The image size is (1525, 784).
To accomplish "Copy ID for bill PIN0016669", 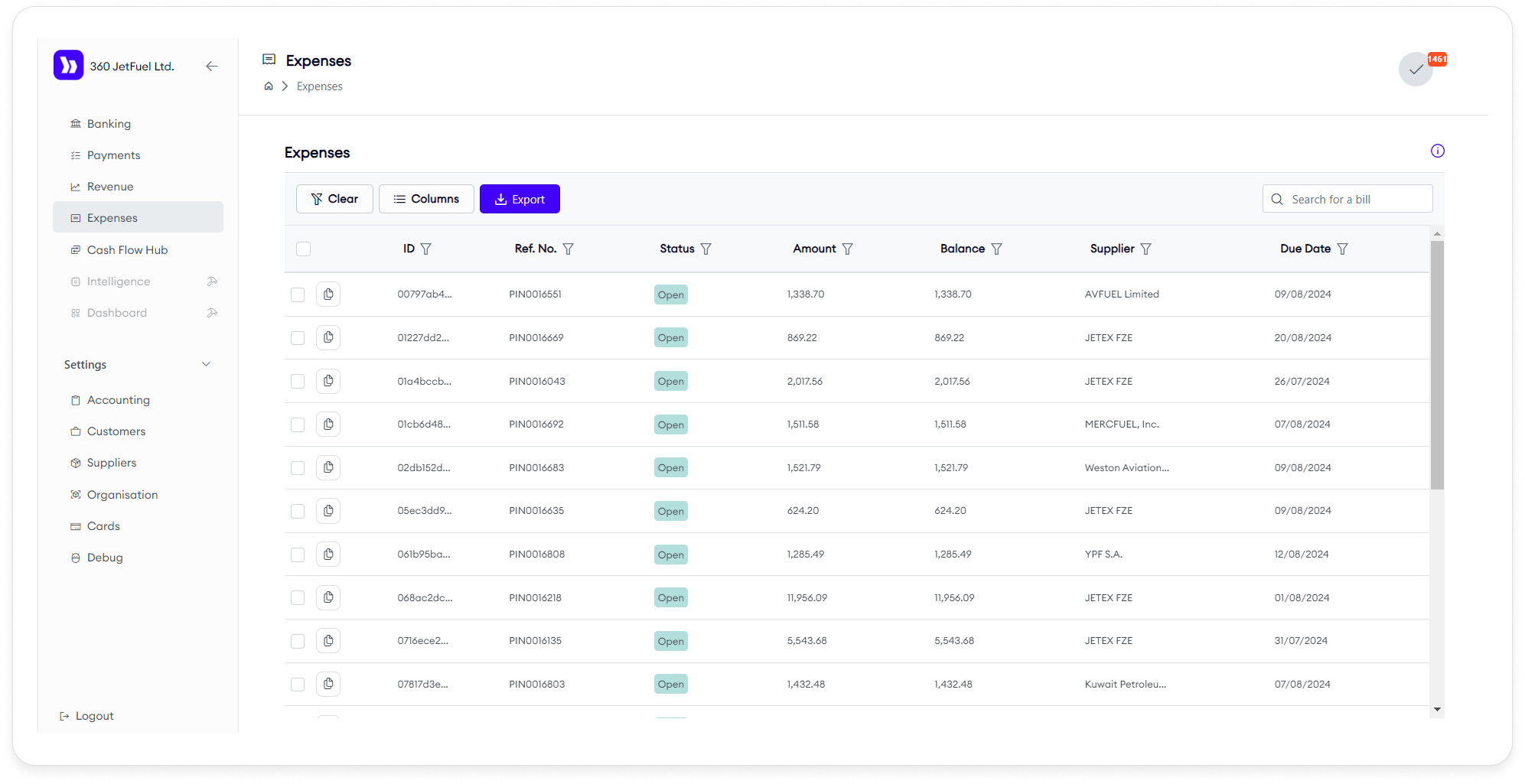I will tap(328, 337).
